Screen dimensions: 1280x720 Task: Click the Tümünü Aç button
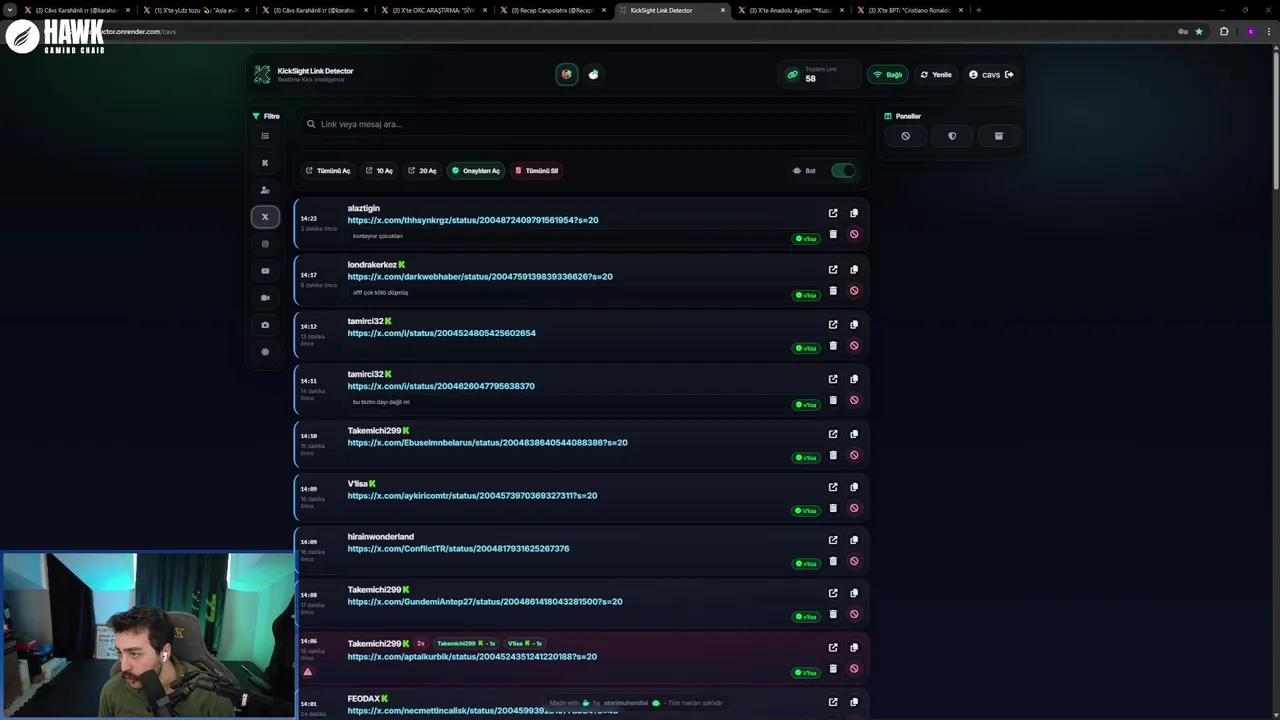click(328, 171)
